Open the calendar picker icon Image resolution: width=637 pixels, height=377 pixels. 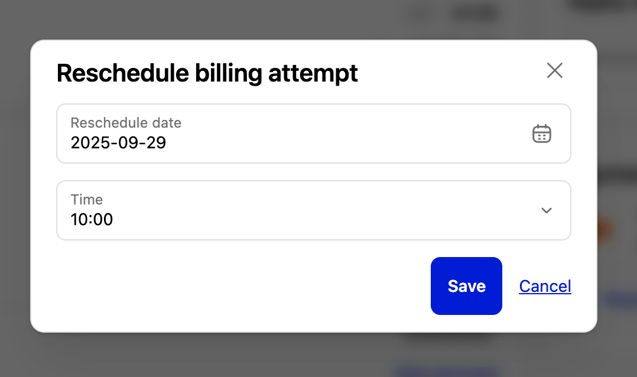point(542,134)
